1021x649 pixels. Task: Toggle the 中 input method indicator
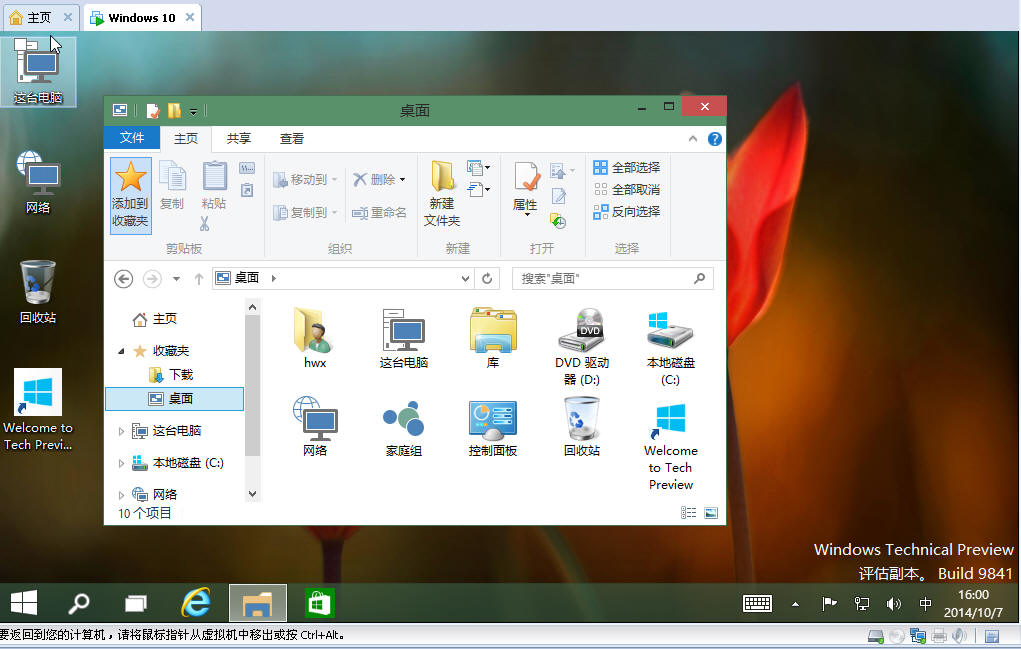click(x=925, y=604)
